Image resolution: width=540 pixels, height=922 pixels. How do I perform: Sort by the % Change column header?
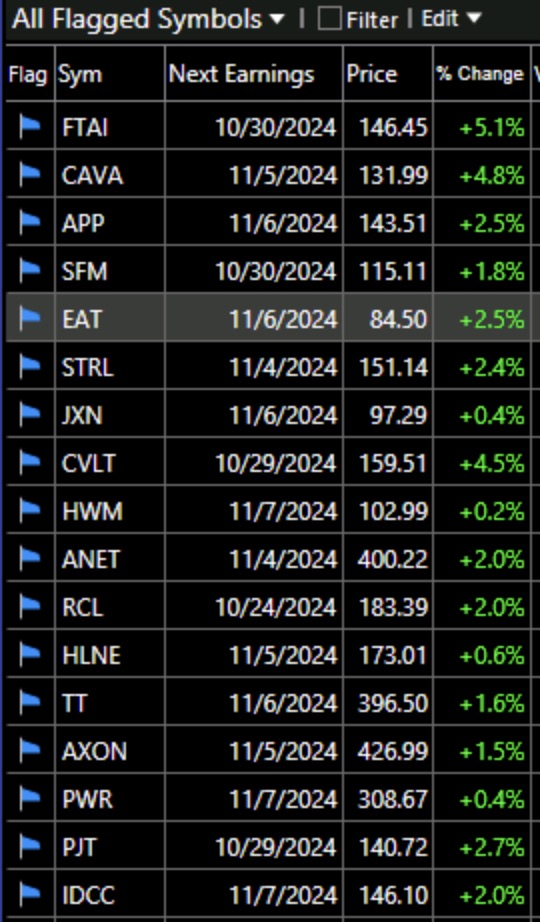tap(481, 74)
